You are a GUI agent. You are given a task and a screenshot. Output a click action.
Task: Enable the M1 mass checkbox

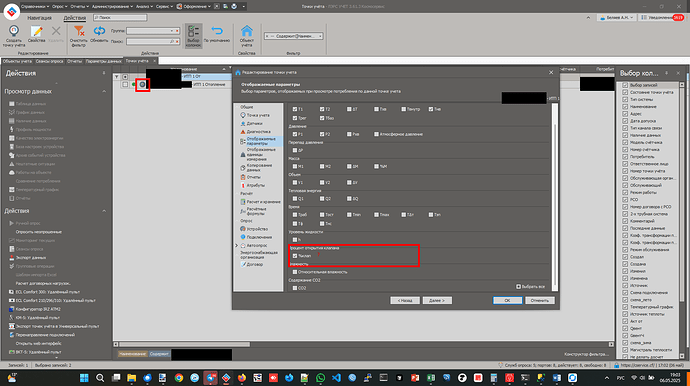click(295, 166)
